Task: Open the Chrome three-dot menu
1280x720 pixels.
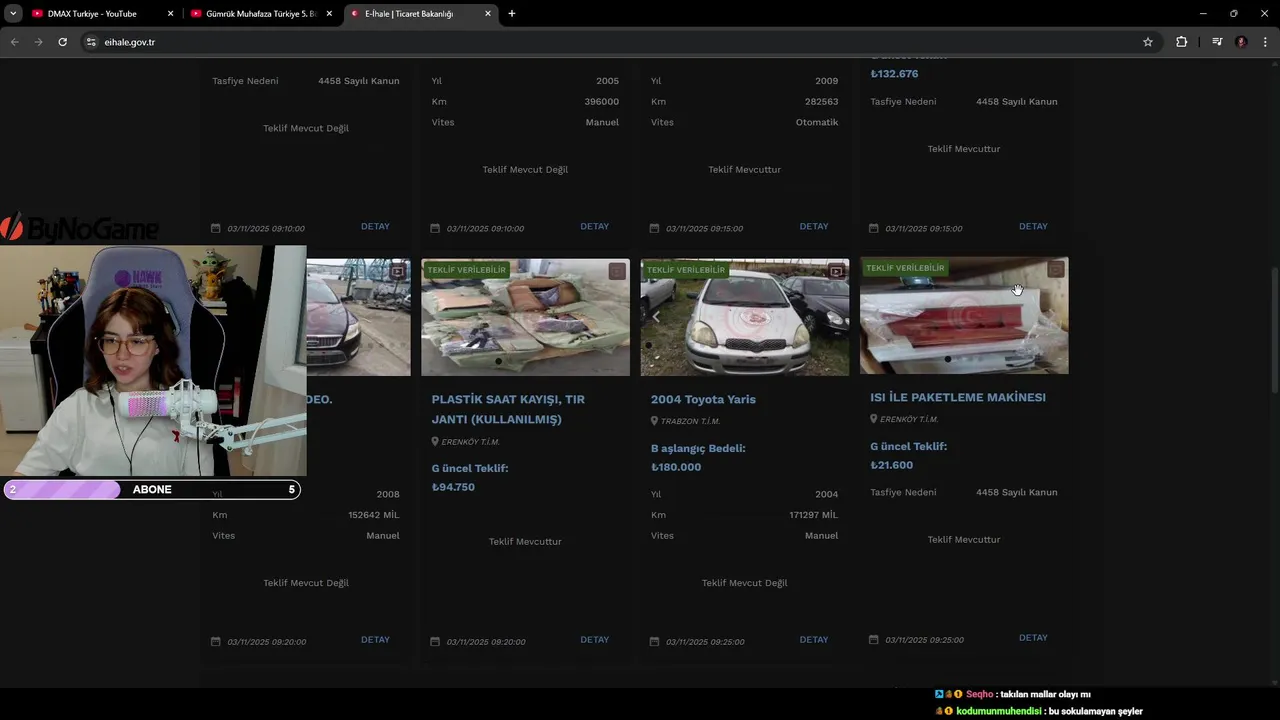Action: (x=1265, y=42)
